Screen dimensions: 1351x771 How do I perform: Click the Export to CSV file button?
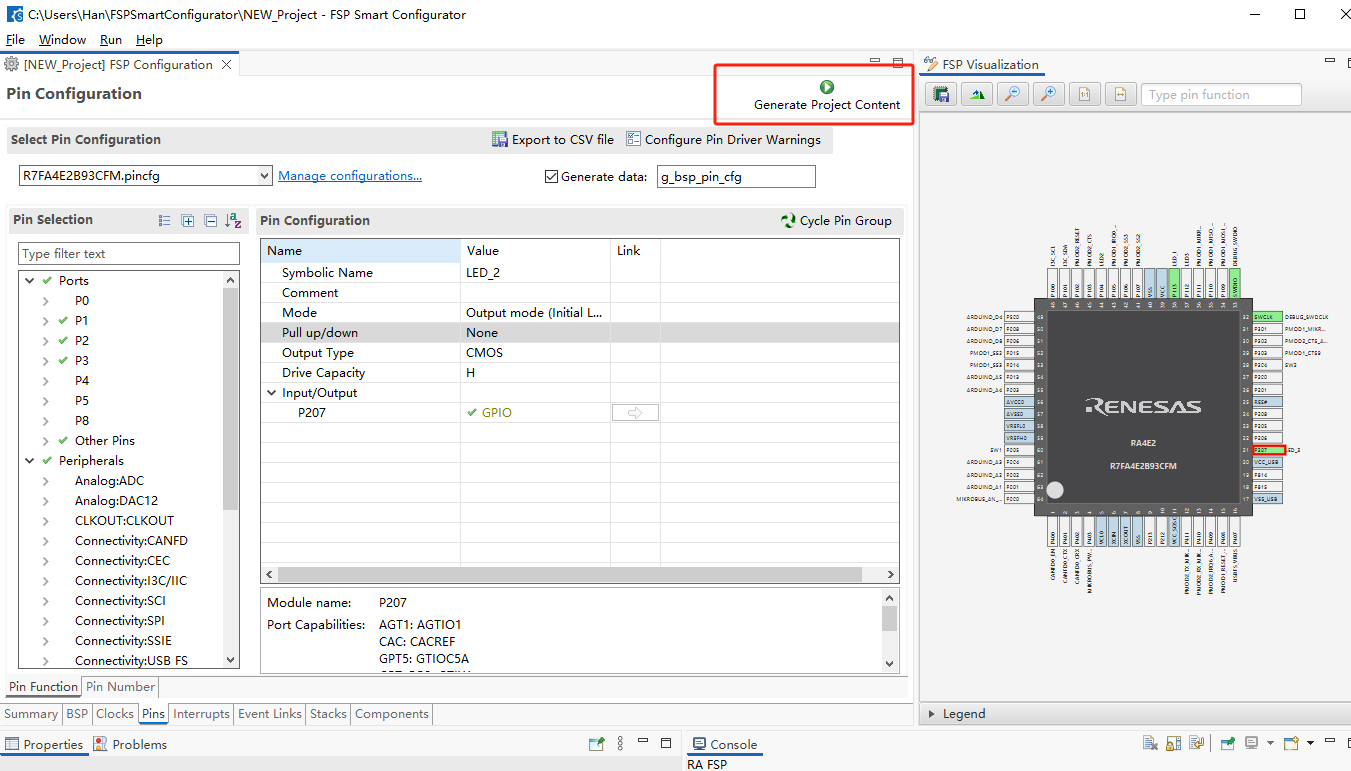pos(553,140)
